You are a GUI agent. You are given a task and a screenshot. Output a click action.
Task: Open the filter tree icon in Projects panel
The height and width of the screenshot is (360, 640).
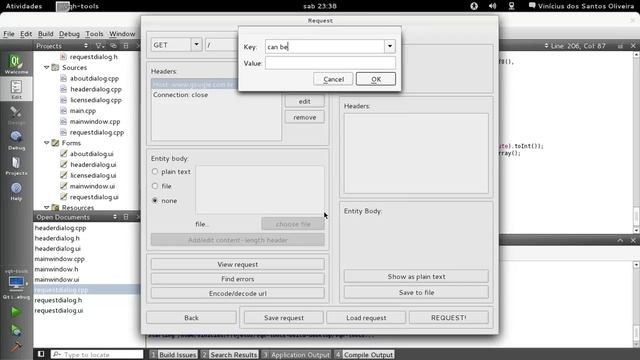point(100,46)
